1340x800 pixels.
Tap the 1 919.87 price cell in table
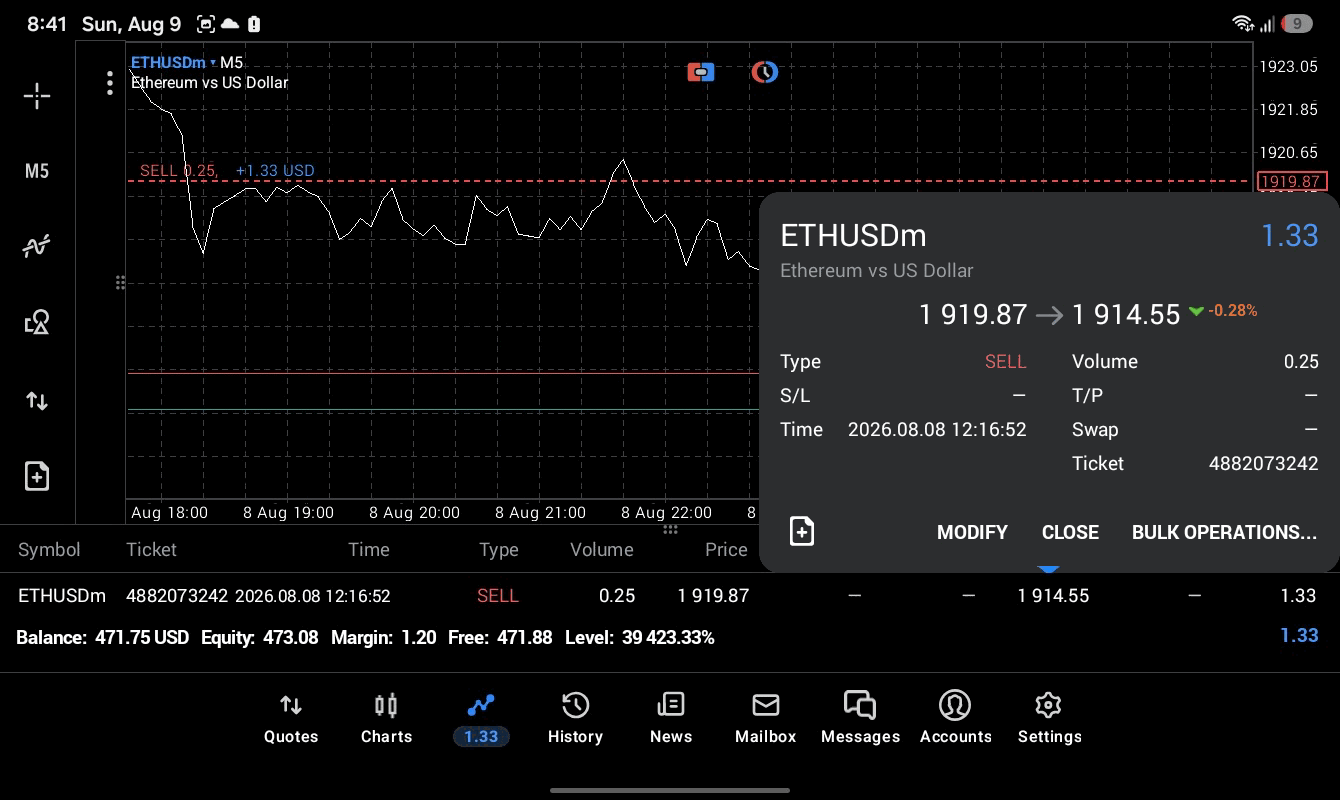[x=713, y=596]
